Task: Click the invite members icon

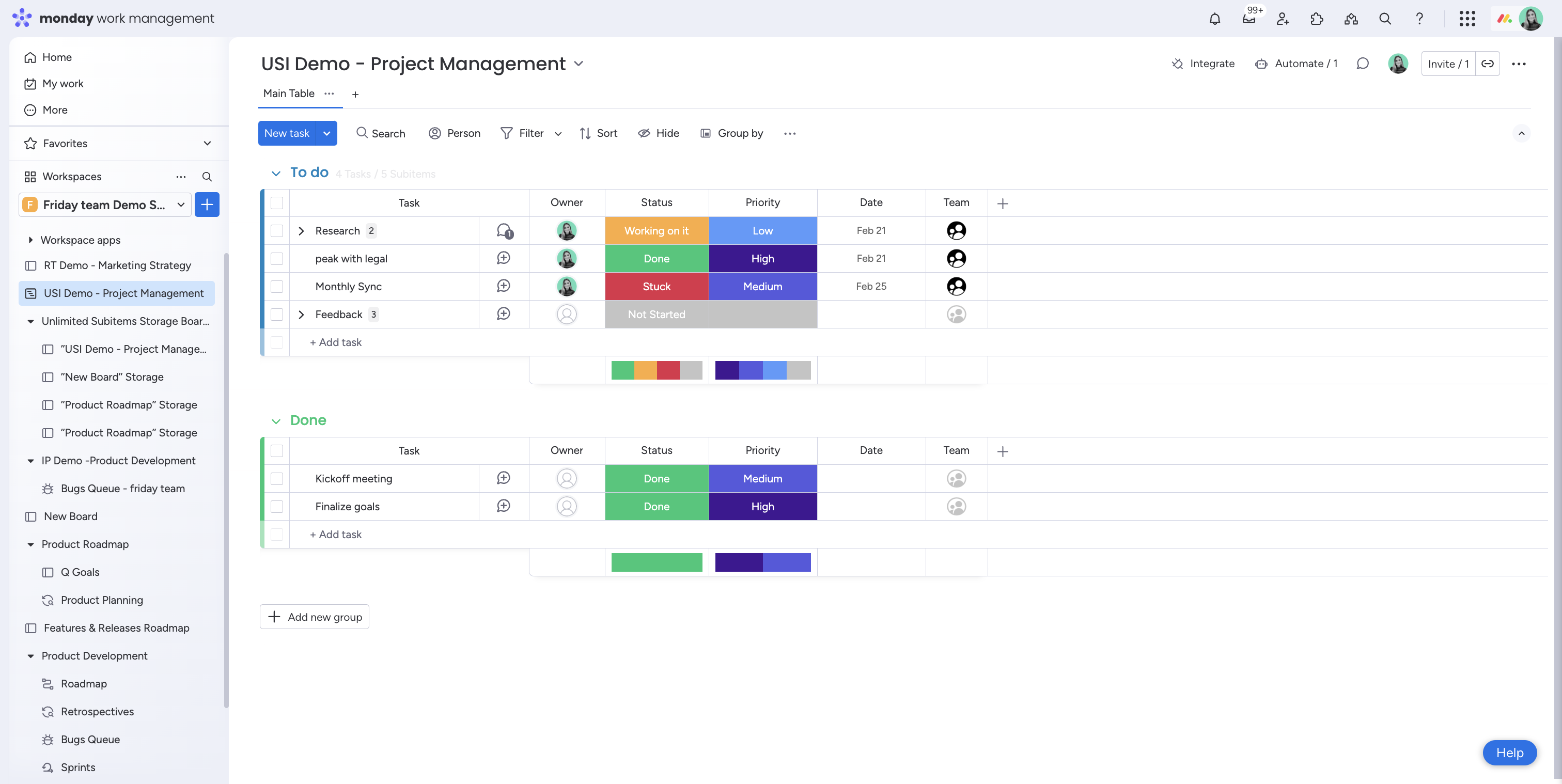Action: 1283,19
